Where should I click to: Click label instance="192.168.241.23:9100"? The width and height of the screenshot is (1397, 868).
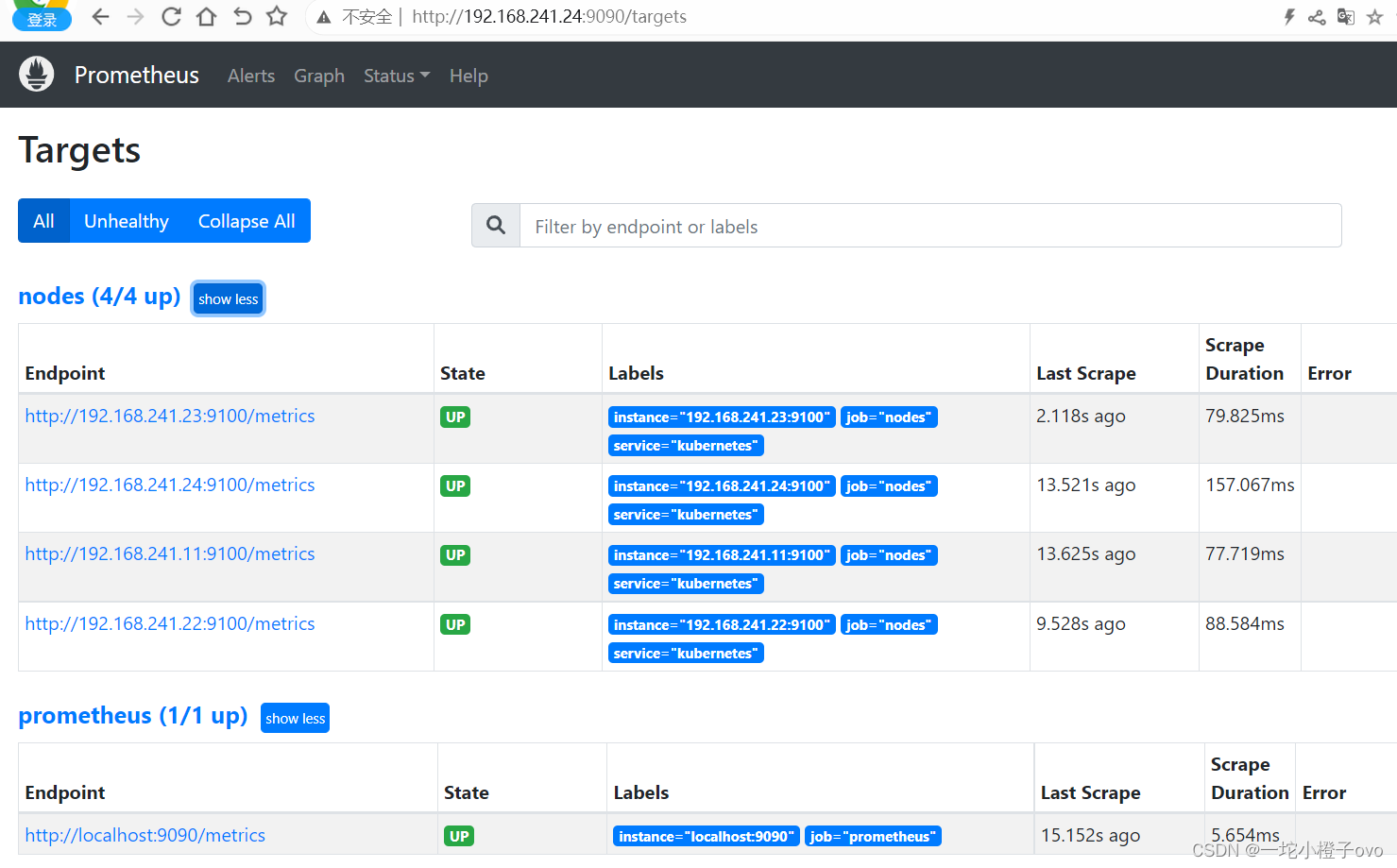pyautogui.click(x=722, y=417)
